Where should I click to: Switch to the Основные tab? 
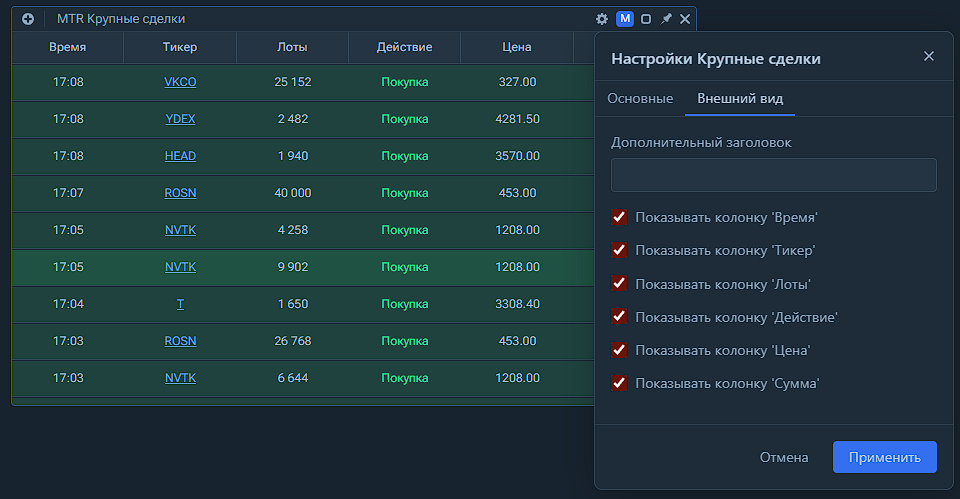point(640,98)
